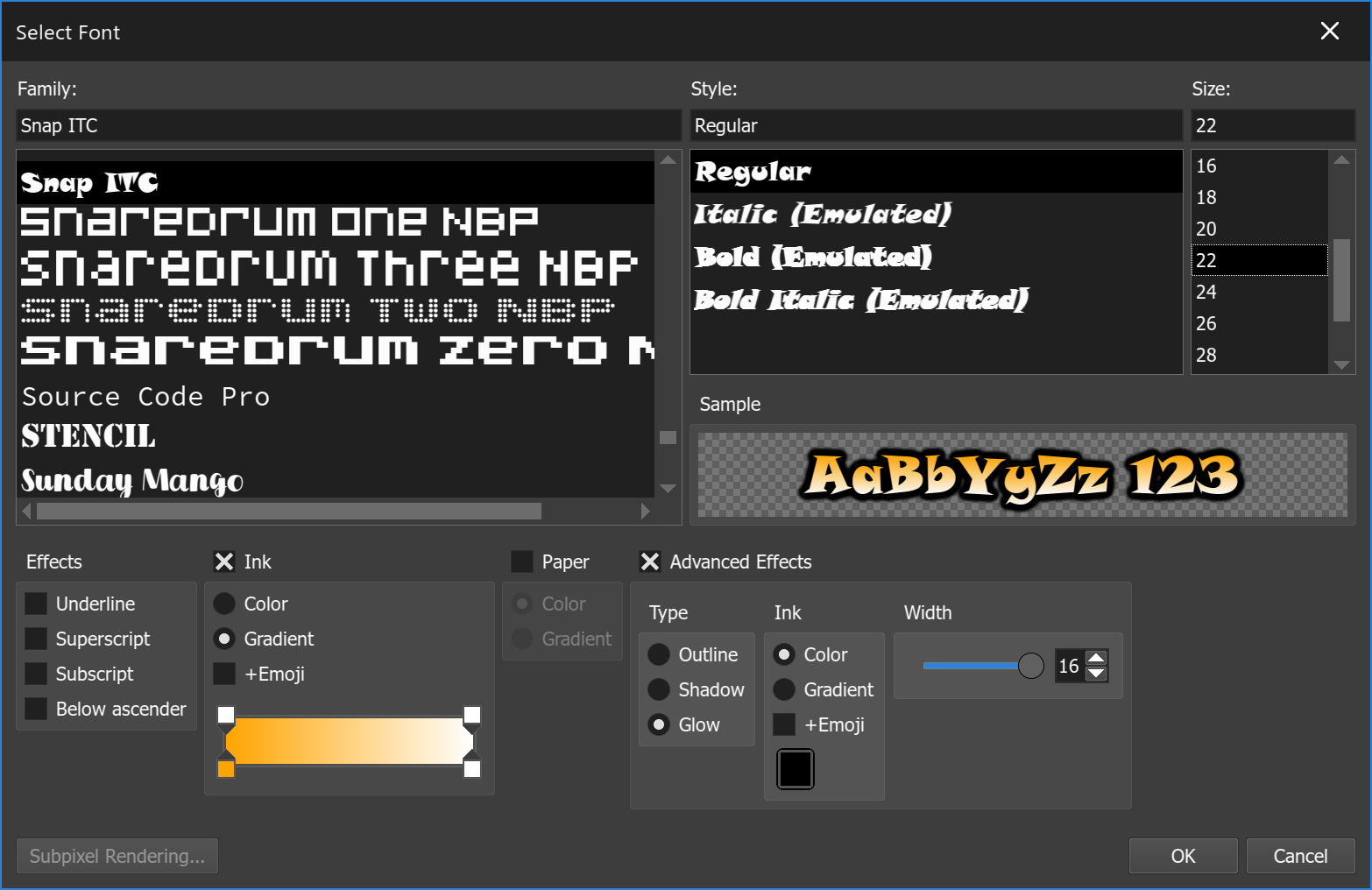This screenshot has width=1372, height=890.
Task: Click family list horizontal scrollbar thumb
Action: (289, 511)
